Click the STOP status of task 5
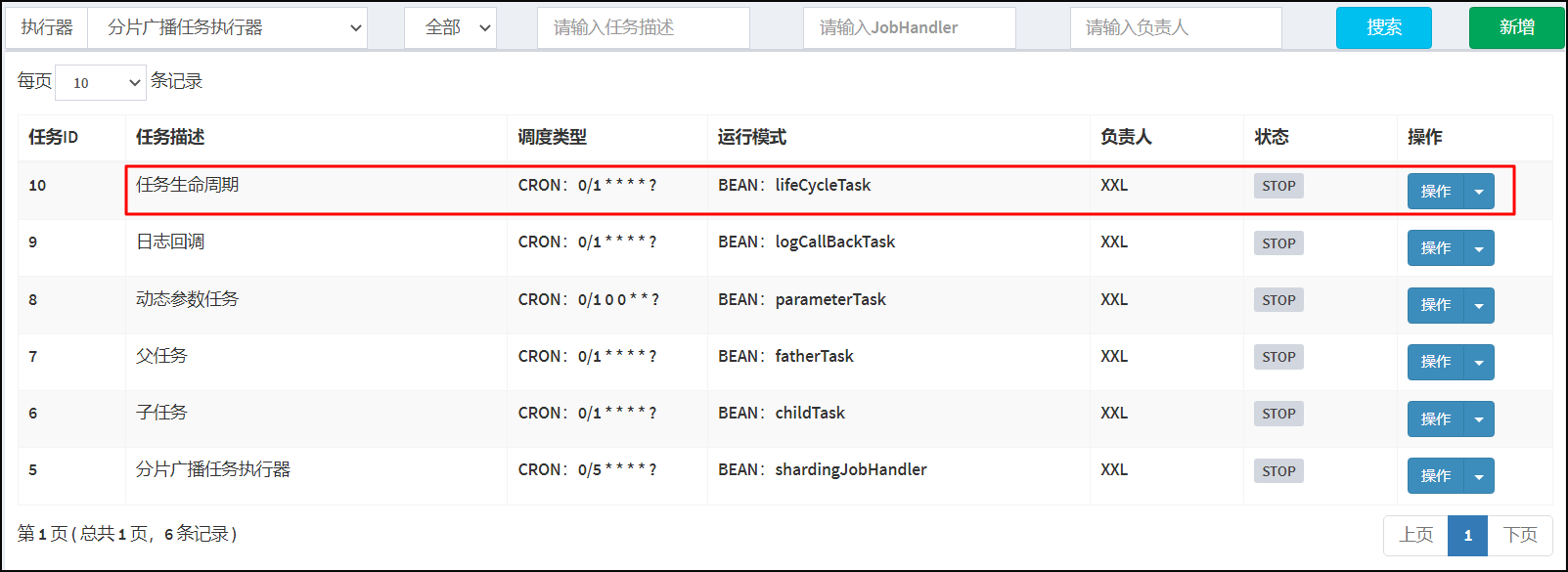Viewport: 1568px width, 572px height. pos(1278,470)
